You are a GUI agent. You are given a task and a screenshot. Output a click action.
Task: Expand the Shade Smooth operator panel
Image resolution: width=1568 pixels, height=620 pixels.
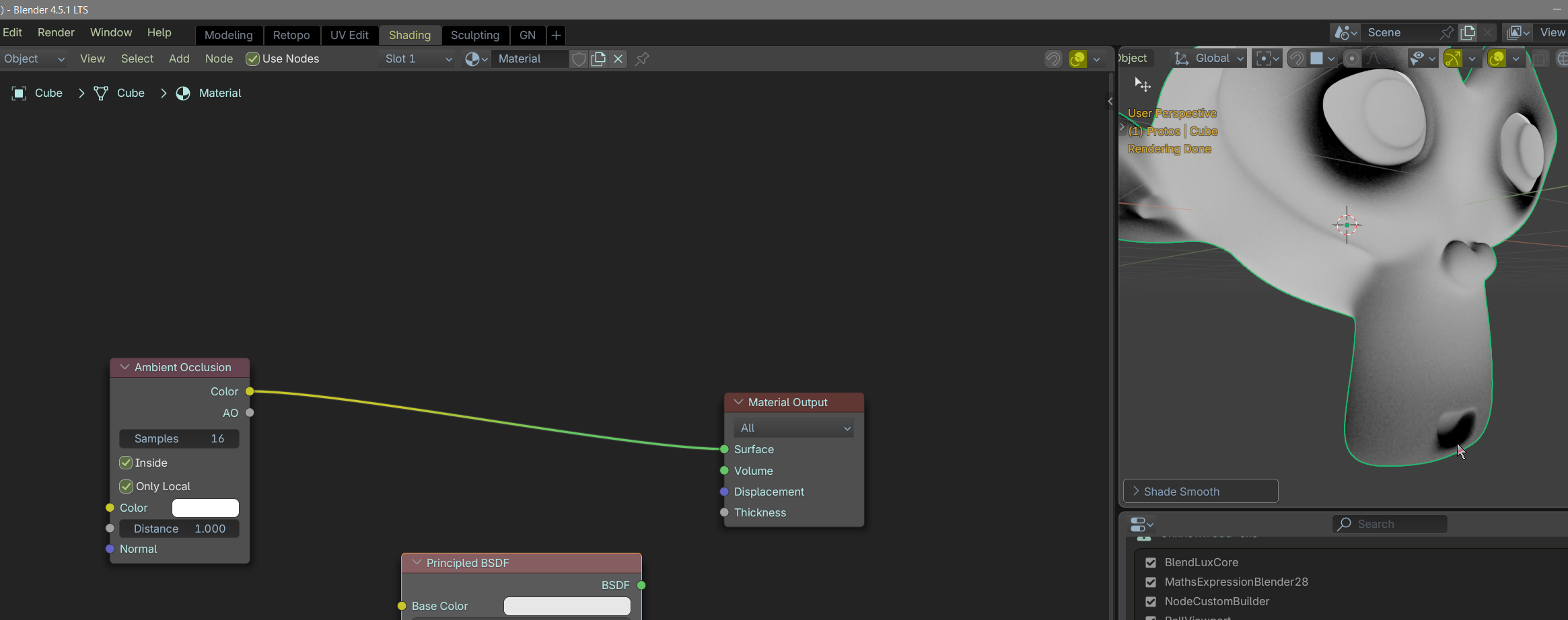click(1201, 492)
